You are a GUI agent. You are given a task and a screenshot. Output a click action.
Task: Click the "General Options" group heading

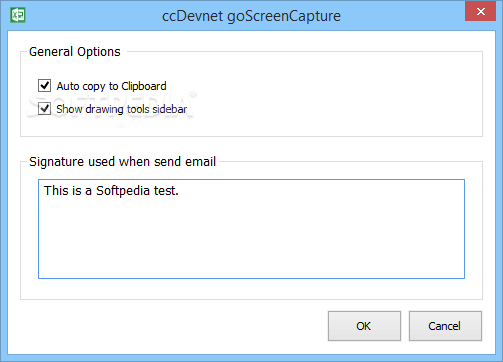75,52
